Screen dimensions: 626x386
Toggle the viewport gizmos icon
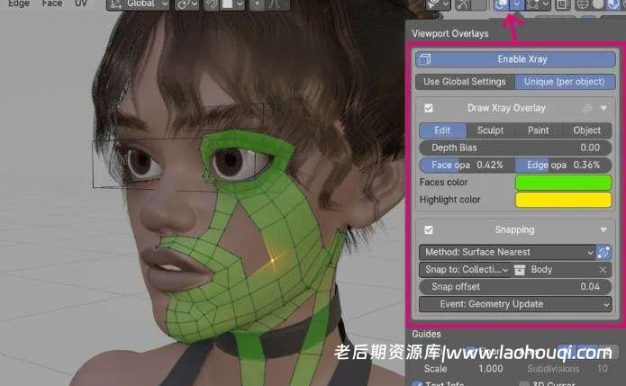tap(463, 4)
